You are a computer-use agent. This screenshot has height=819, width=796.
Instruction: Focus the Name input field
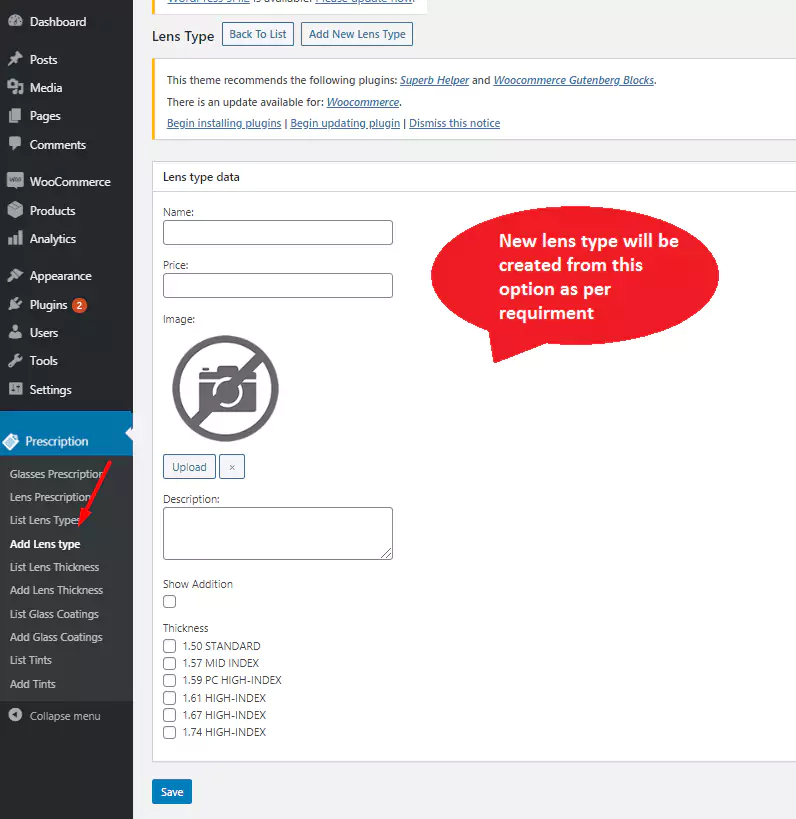pos(278,232)
